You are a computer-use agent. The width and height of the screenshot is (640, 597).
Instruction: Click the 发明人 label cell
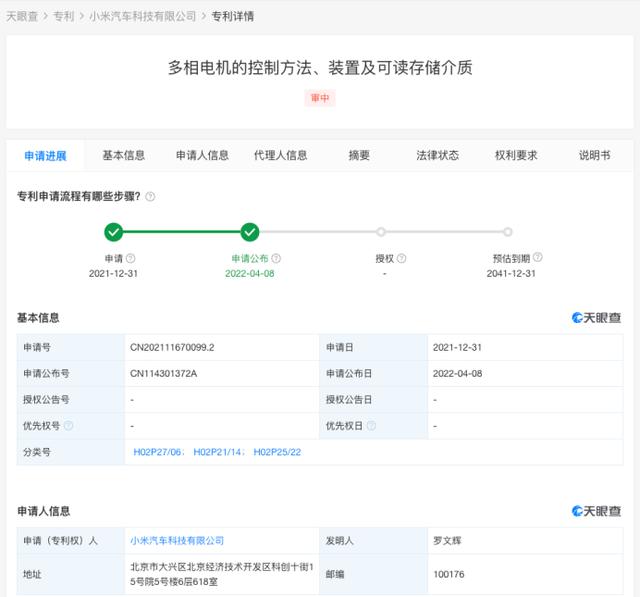[373, 541]
